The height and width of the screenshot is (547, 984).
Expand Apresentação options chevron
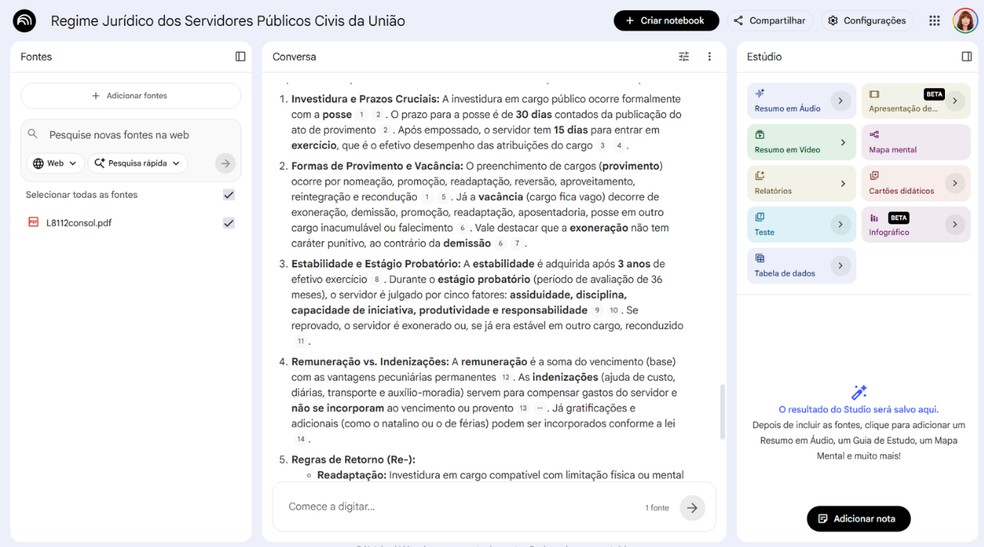[x=955, y=100]
